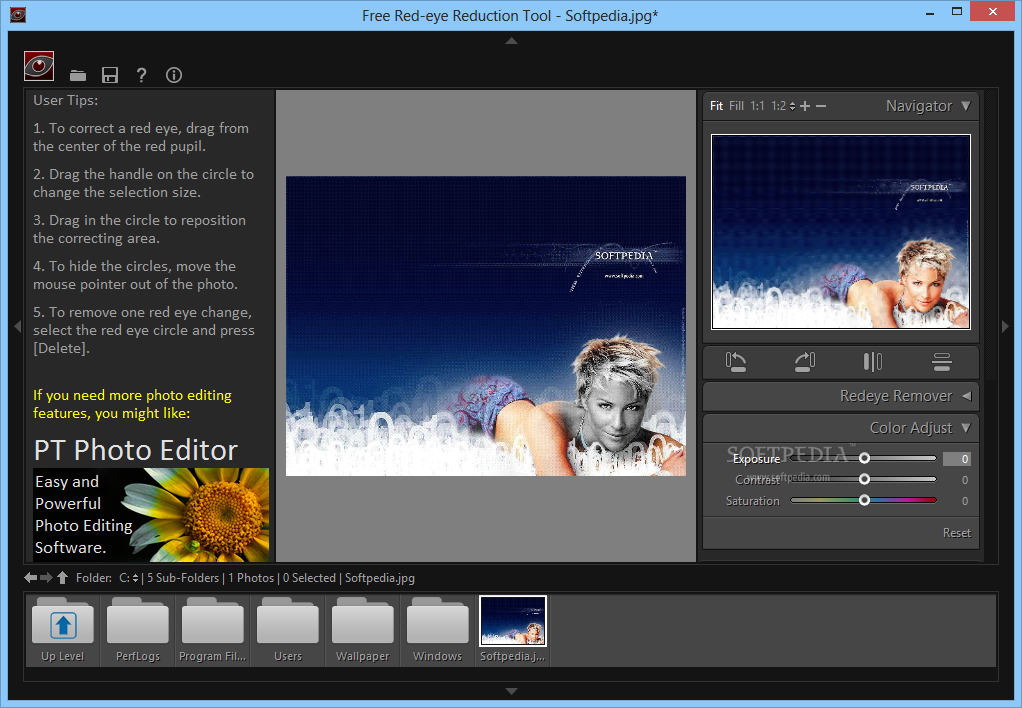The image size is (1022, 708).
Task: Go back with the folder back arrow
Action: [x=31, y=578]
